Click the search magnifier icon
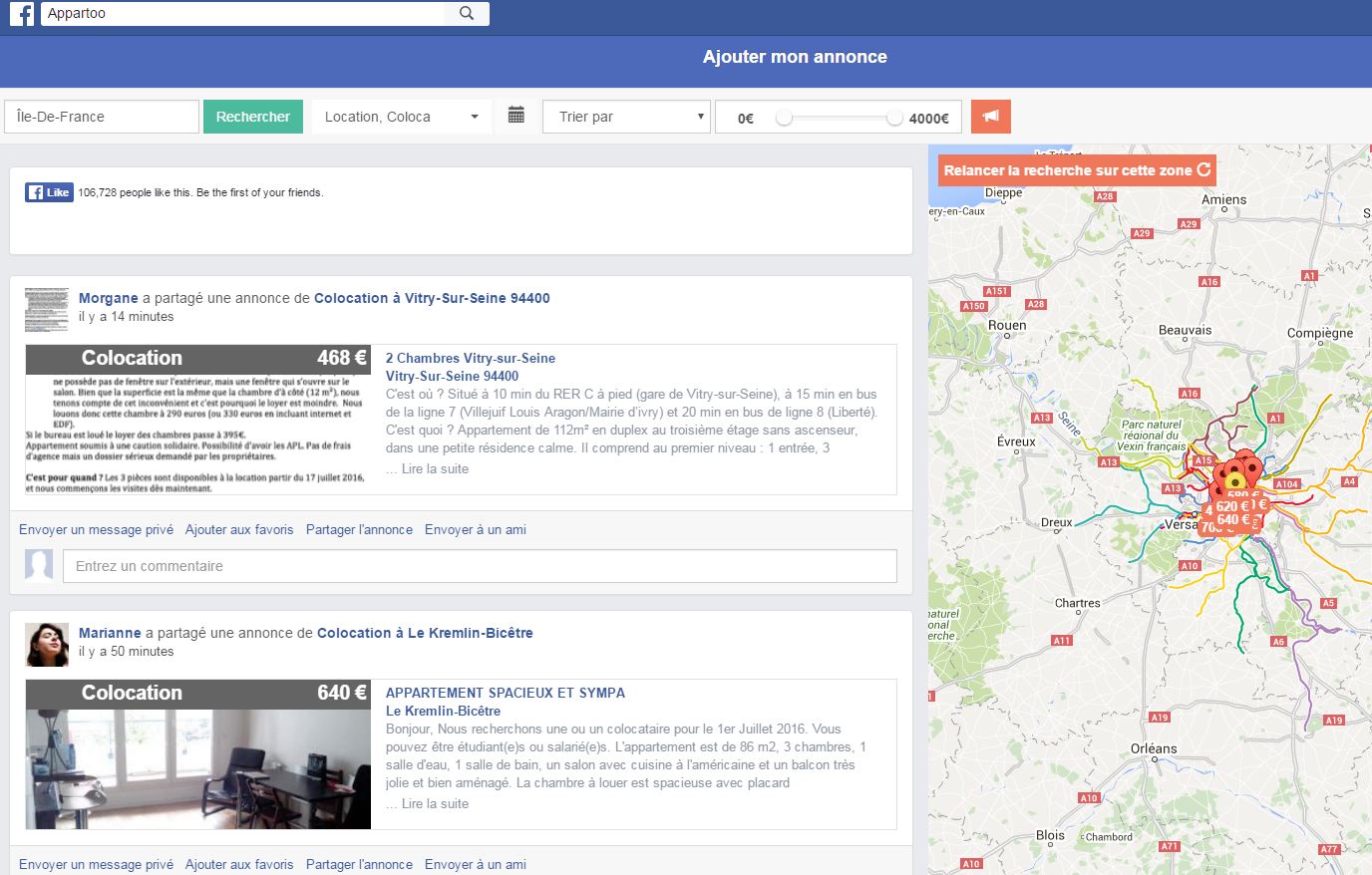The width and height of the screenshot is (1372, 875). click(x=467, y=13)
